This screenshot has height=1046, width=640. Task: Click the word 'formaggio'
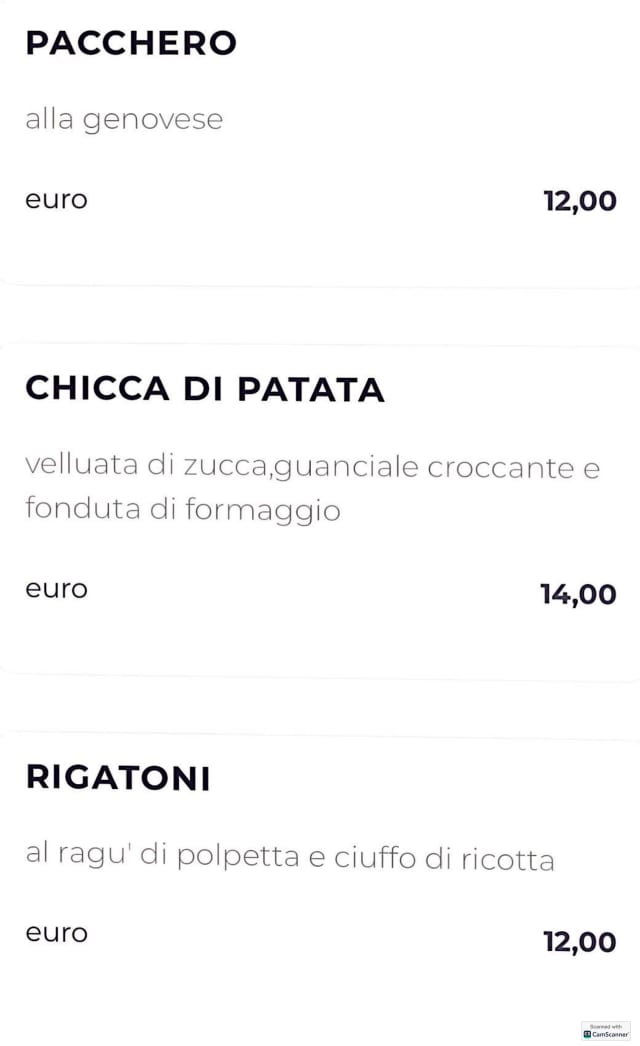[262, 511]
